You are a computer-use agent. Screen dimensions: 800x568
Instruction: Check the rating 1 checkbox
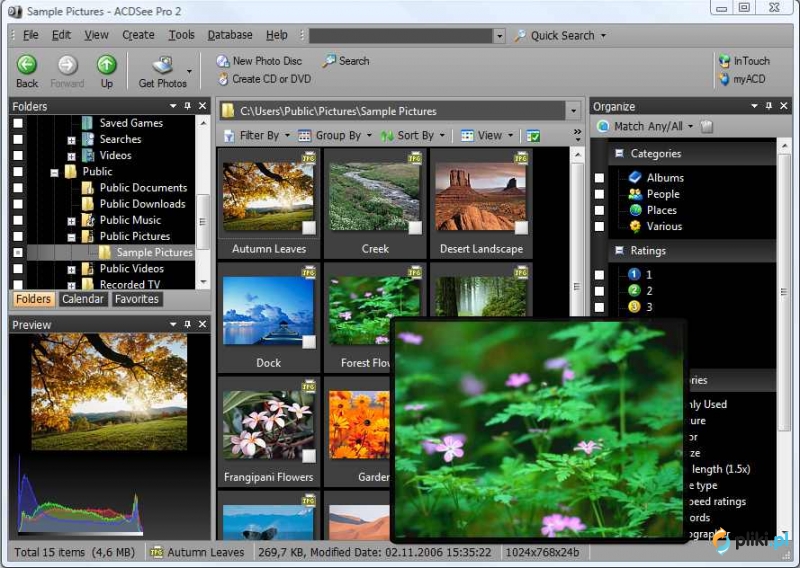click(x=599, y=275)
